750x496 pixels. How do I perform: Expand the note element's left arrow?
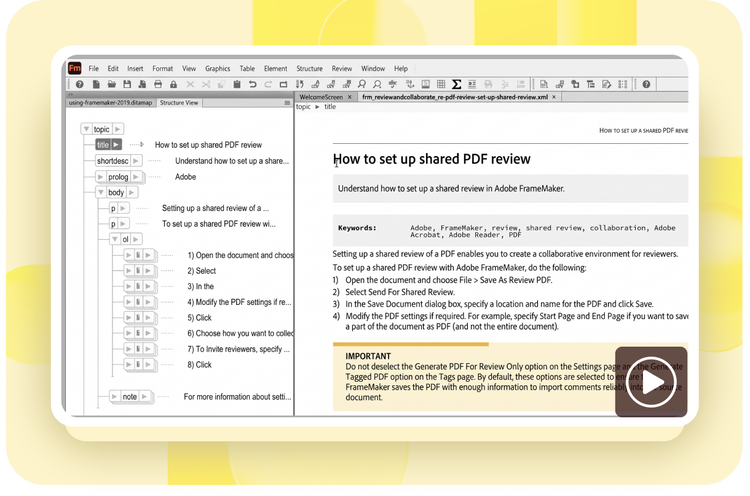[114, 397]
